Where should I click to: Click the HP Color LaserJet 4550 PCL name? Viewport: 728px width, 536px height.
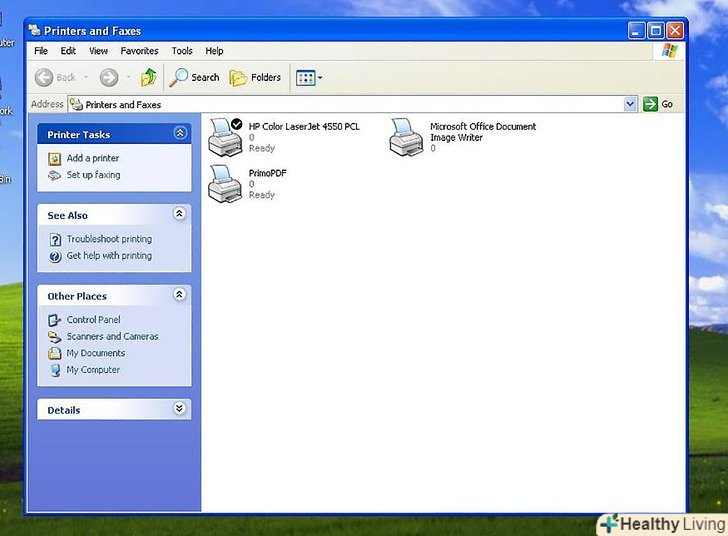(x=304, y=126)
